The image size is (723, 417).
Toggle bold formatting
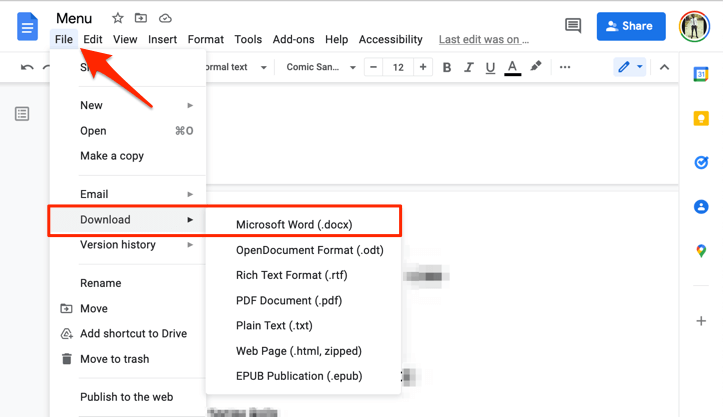(x=447, y=68)
